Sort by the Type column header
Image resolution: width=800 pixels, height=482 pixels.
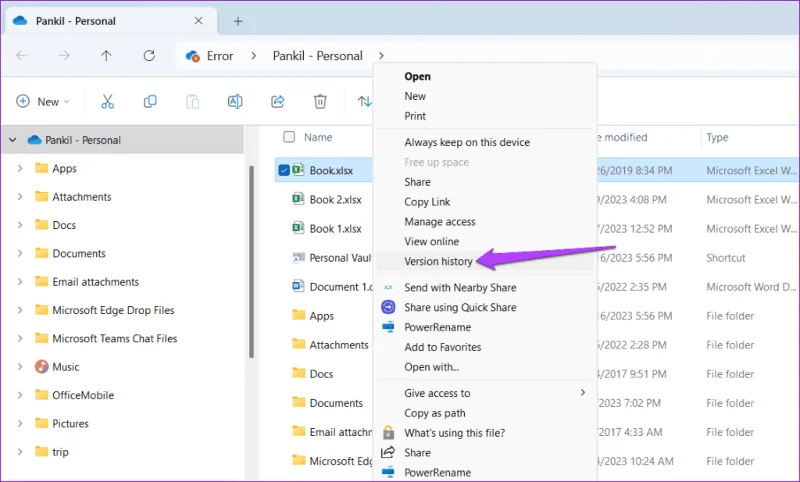(717, 137)
